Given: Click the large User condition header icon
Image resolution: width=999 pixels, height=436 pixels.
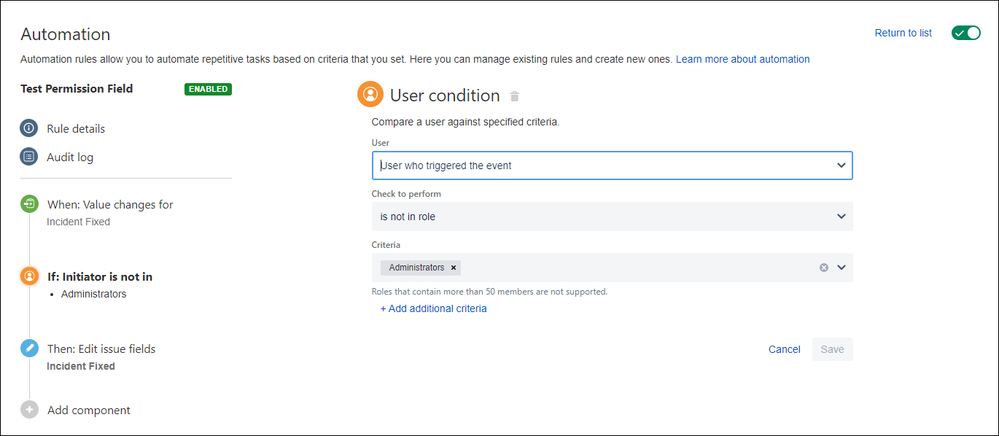Looking at the screenshot, I should coord(370,94).
